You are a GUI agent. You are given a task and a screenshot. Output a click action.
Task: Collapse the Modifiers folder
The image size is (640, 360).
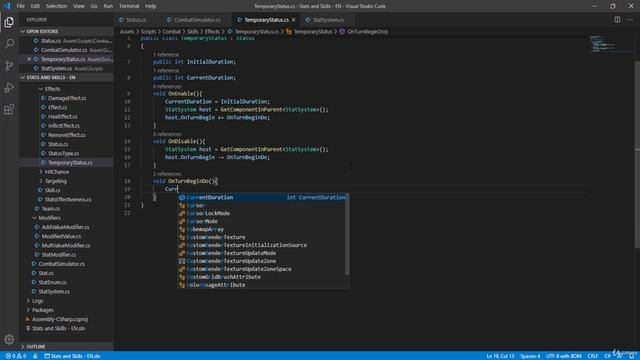click(x=35, y=218)
